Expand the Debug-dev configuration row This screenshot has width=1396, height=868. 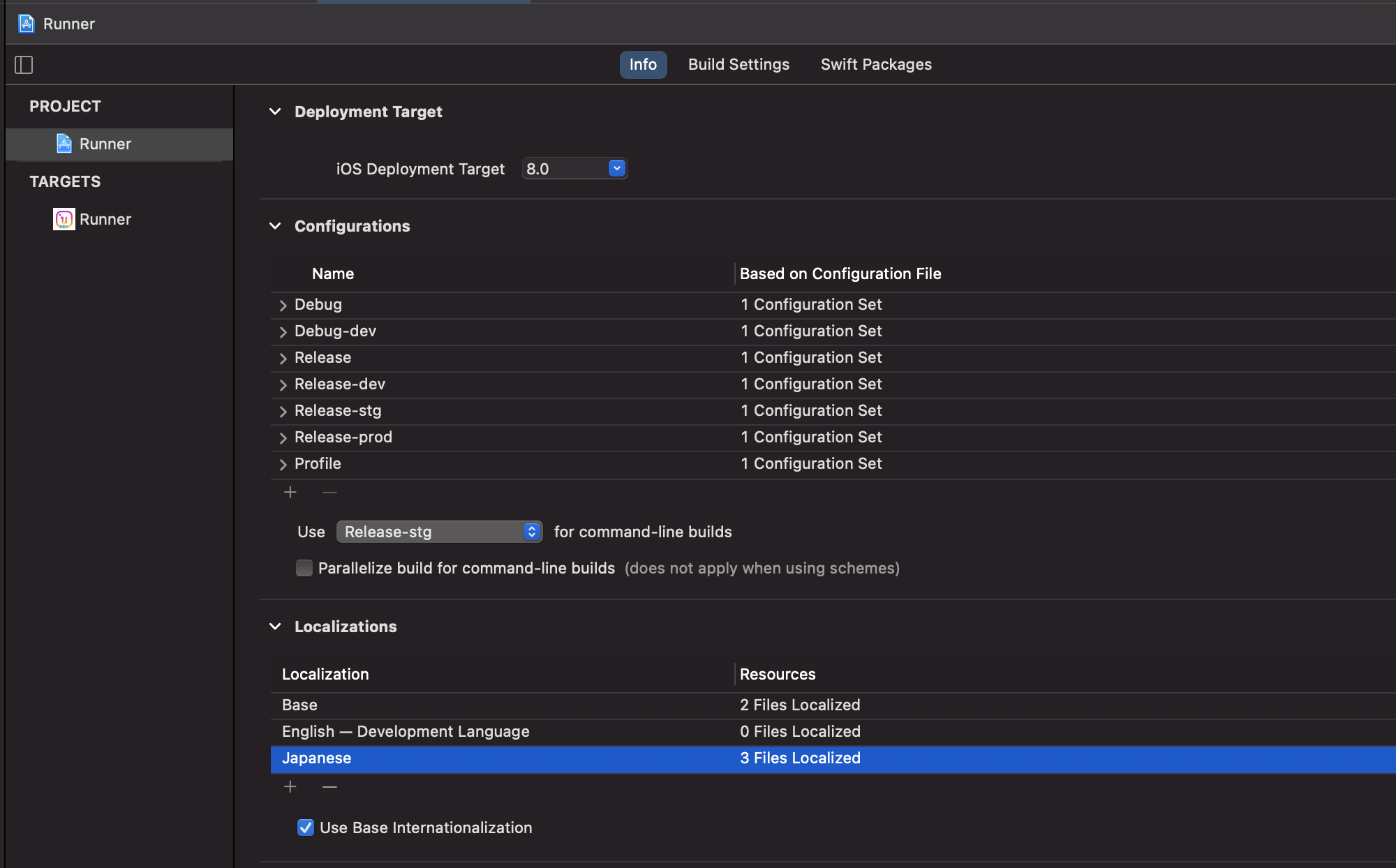283,331
